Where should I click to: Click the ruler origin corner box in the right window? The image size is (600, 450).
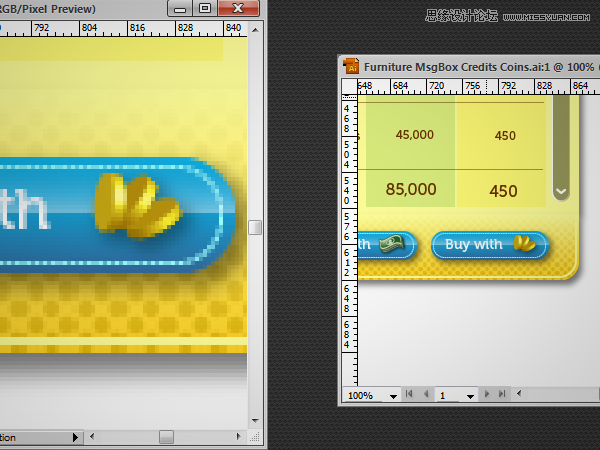point(349,87)
